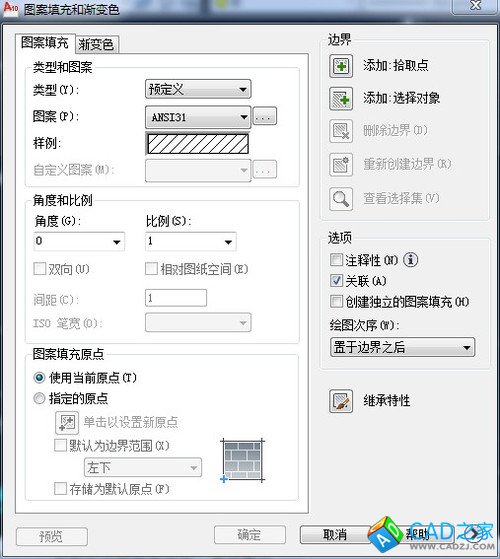Click the Remove Boundaries (删除边界) icon

click(341, 131)
